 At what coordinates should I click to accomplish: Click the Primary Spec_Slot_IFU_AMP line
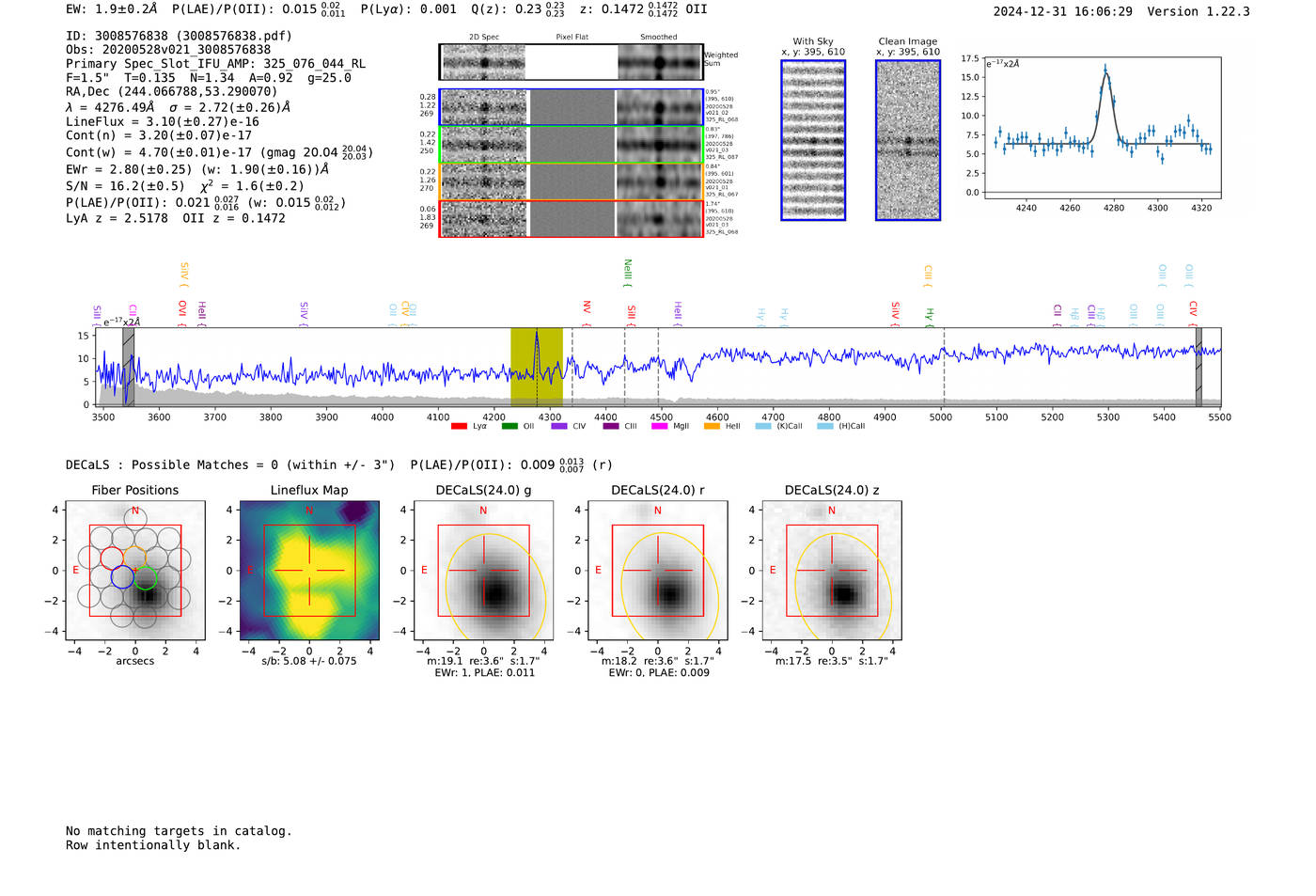tap(216, 64)
